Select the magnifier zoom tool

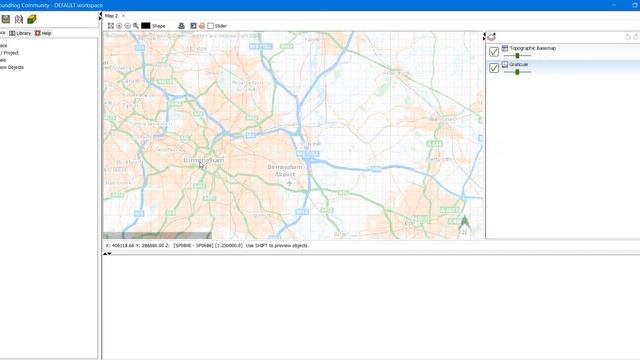point(136,26)
